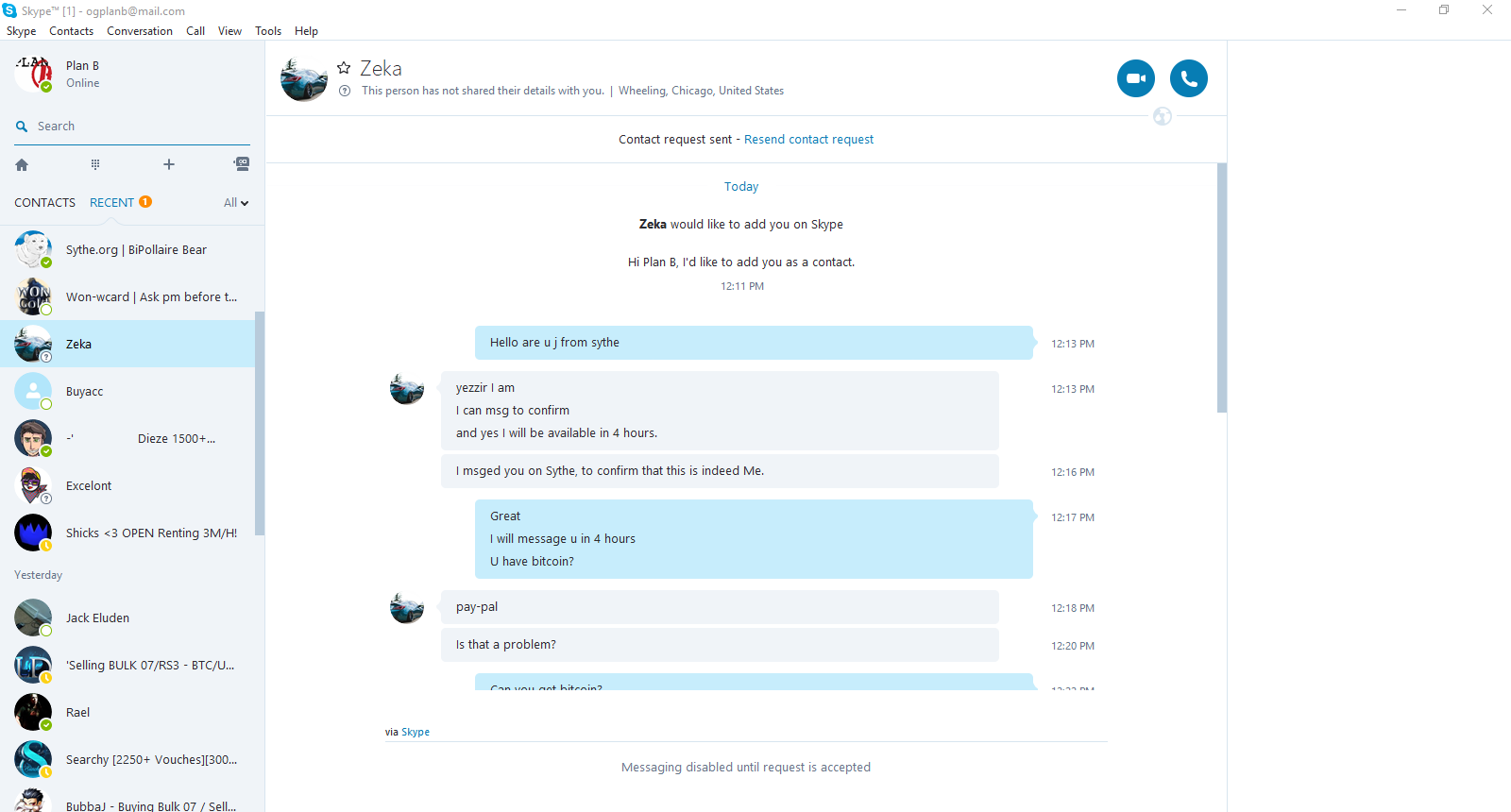Click the plus new conversation icon
Viewport: 1511px width, 812px height.
[169, 164]
